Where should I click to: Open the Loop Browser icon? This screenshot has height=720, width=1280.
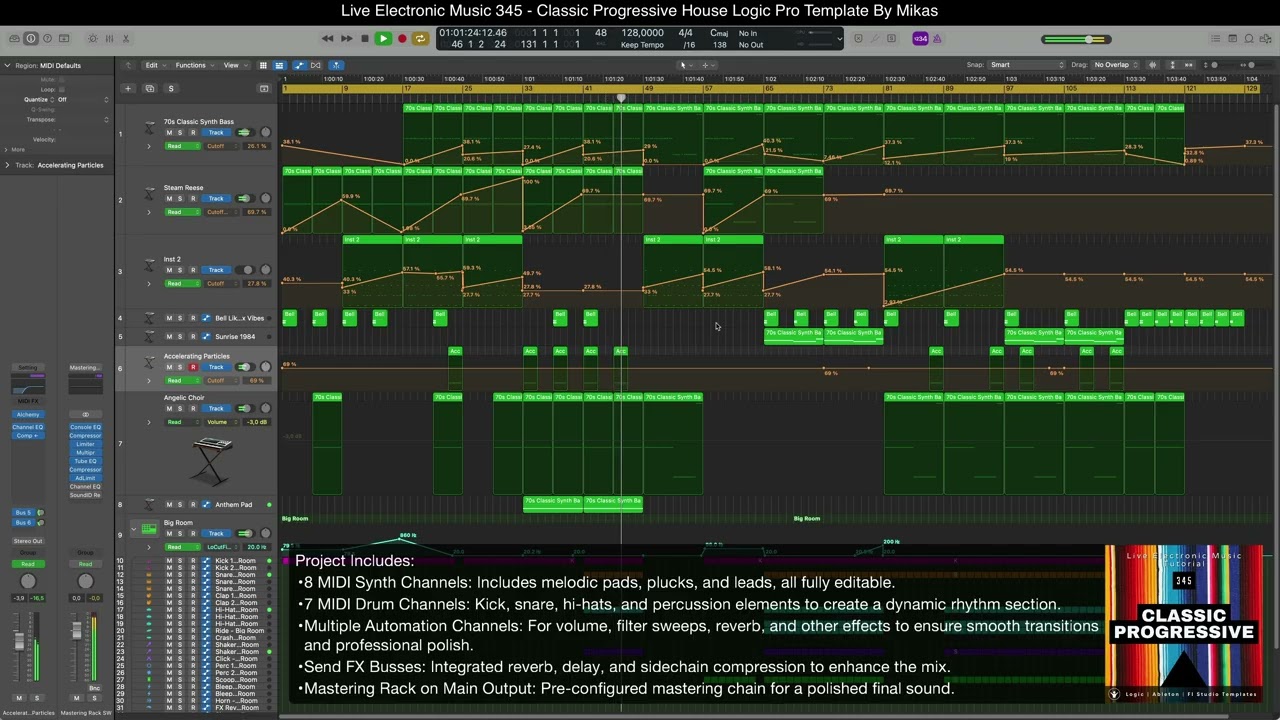1249,39
